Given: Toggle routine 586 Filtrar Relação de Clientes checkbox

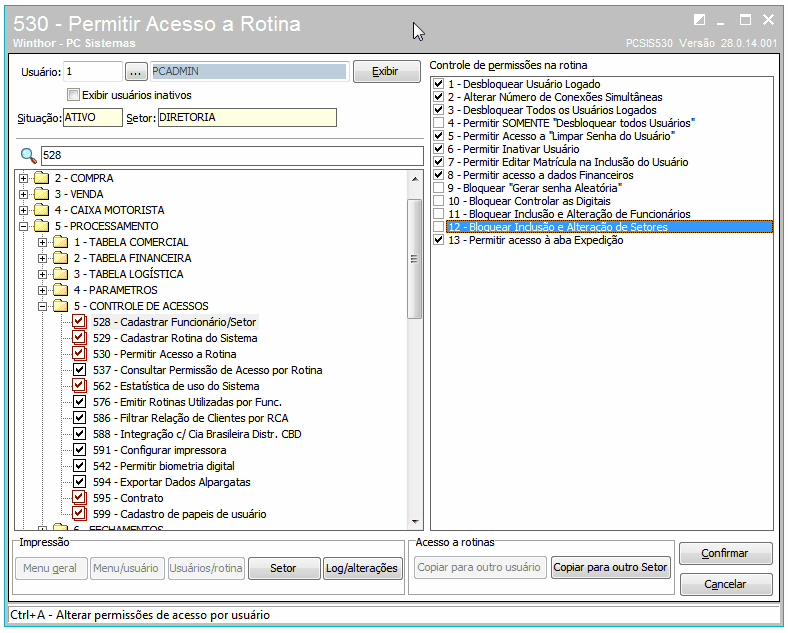Looking at the screenshot, I should (79, 418).
